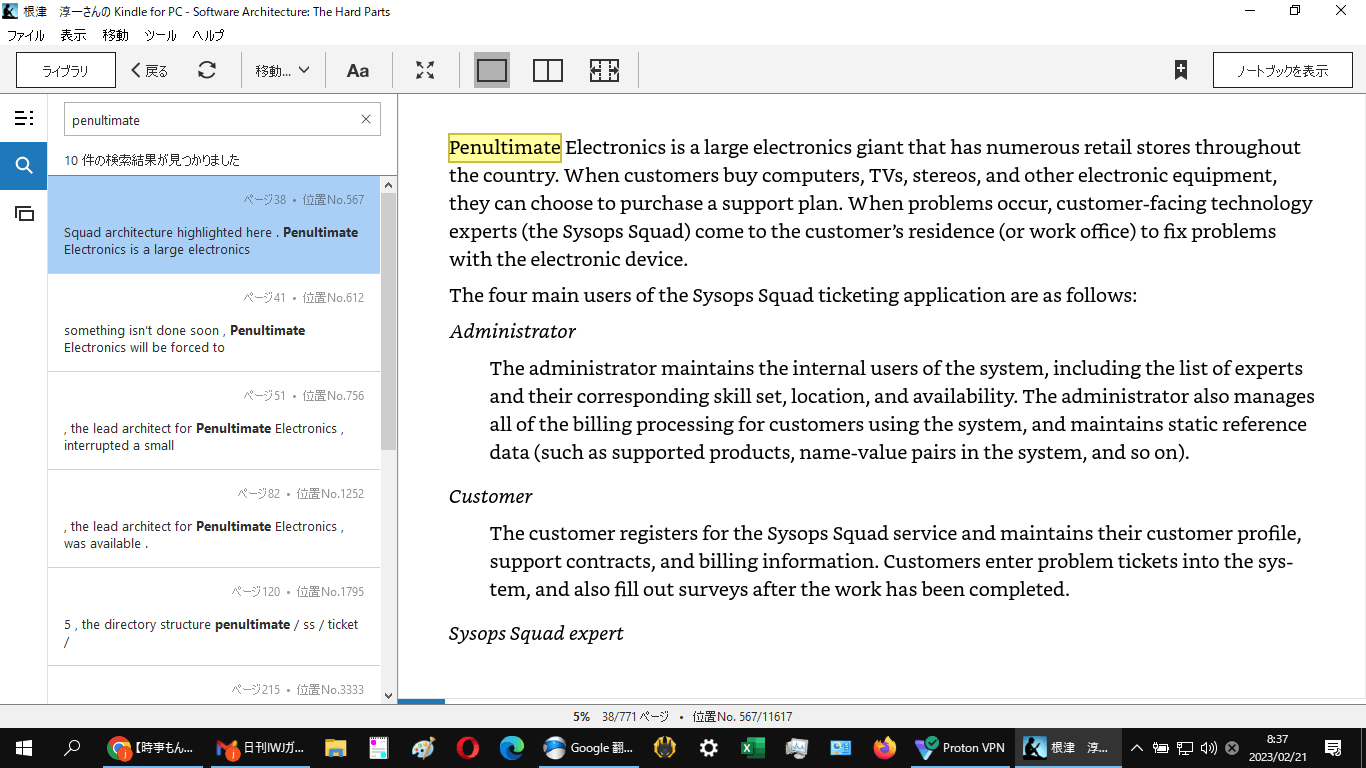Switch to Google 翻訳 window in taskbar
Viewport: 1366px width, 768px height.
(x=588, y=747)
